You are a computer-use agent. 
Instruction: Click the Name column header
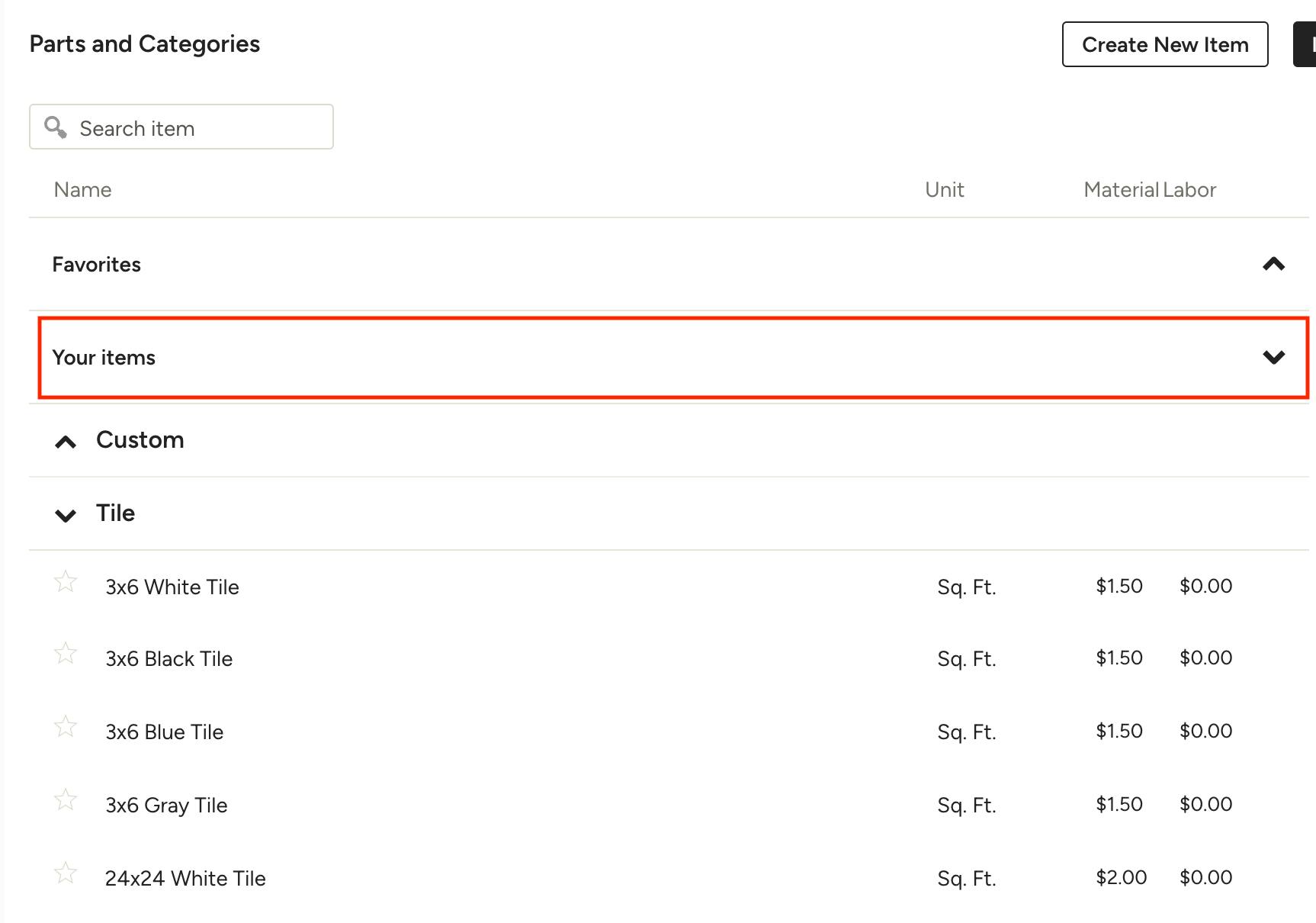tap(82, 190)
